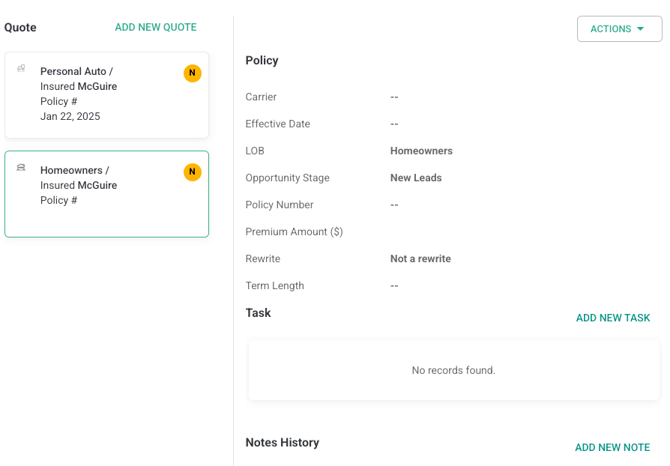Click the Rewrite value Not a rewrite
Image resolution: width=670 pixels, height=466 pixels.
(x=420, y=259)
